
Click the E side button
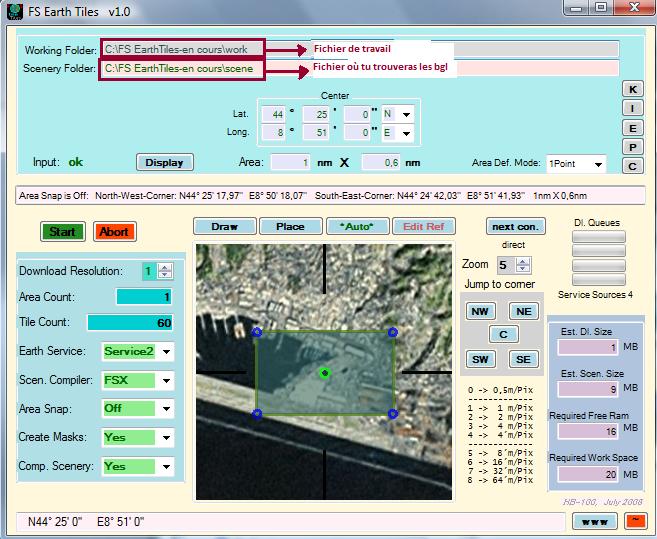[x=633, y=128]
